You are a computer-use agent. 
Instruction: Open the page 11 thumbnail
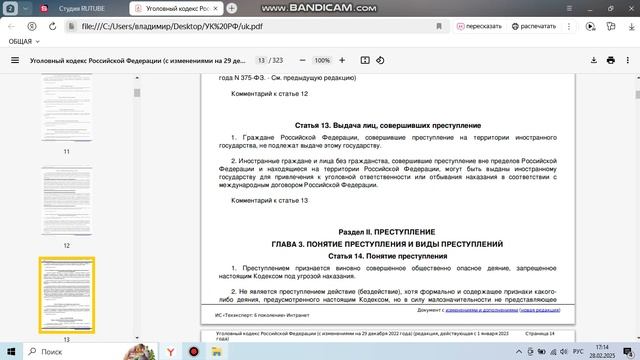67,107
